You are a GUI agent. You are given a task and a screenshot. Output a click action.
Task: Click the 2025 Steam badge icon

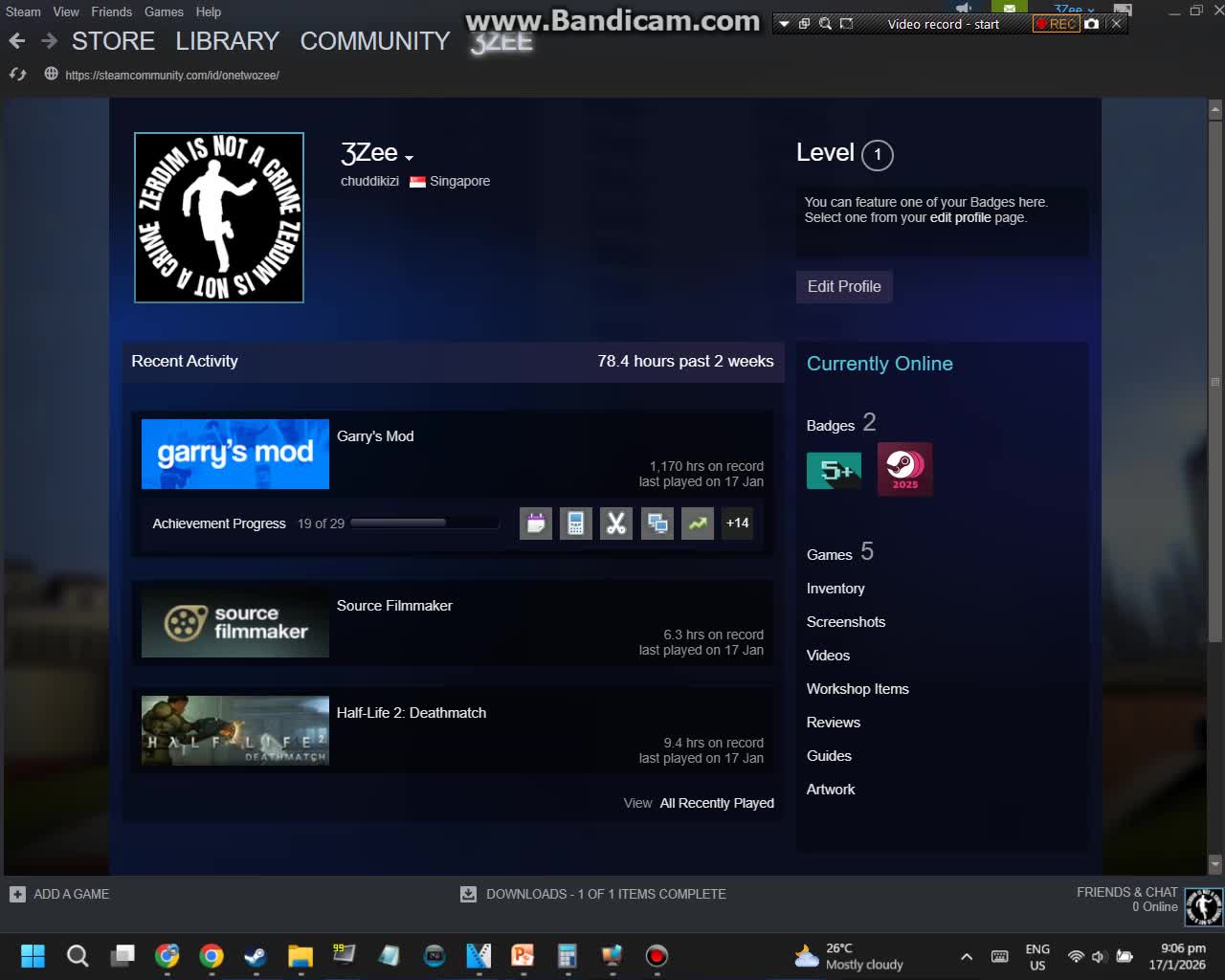[904, 469]
